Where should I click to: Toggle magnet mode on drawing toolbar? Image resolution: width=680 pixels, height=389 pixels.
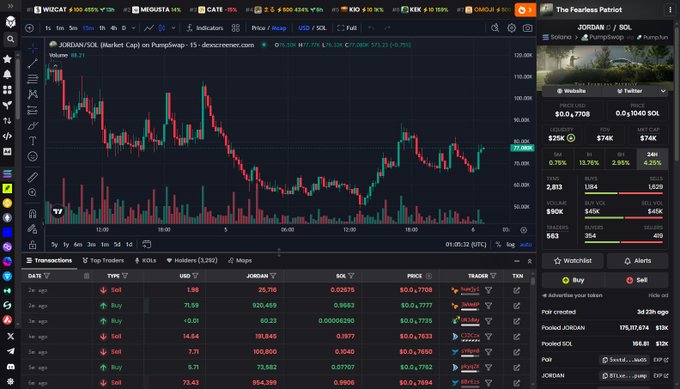33,213
